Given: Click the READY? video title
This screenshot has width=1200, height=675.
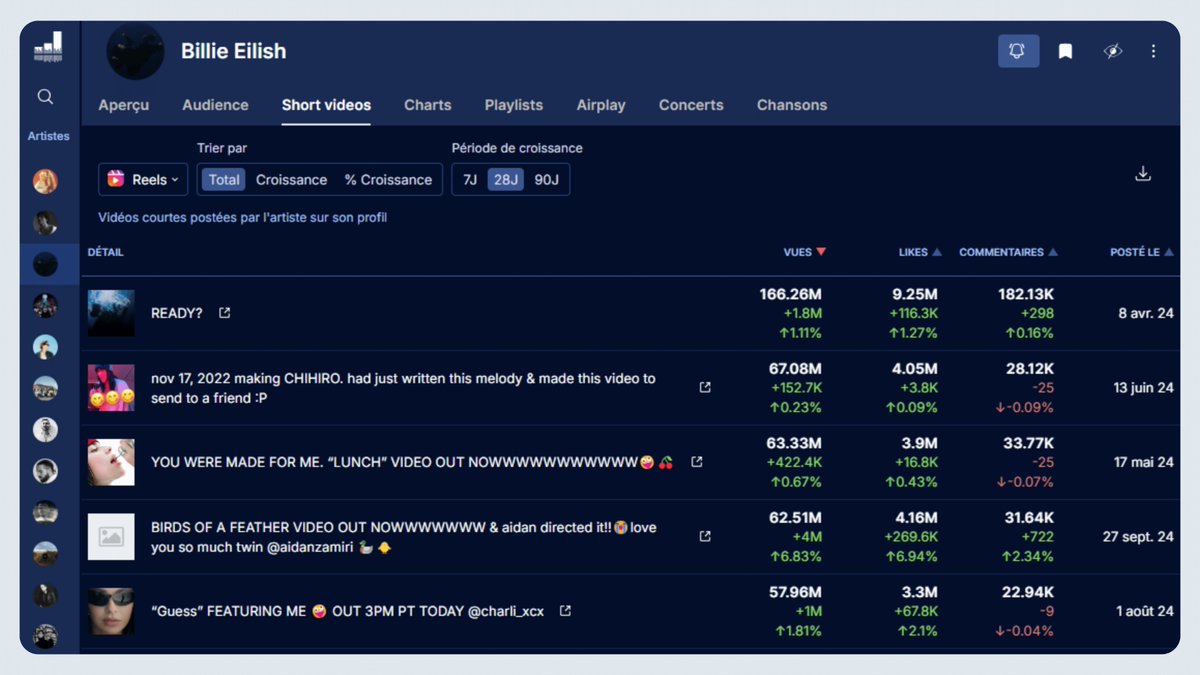Looking at the screenshot, I should [x=177, y=313].
